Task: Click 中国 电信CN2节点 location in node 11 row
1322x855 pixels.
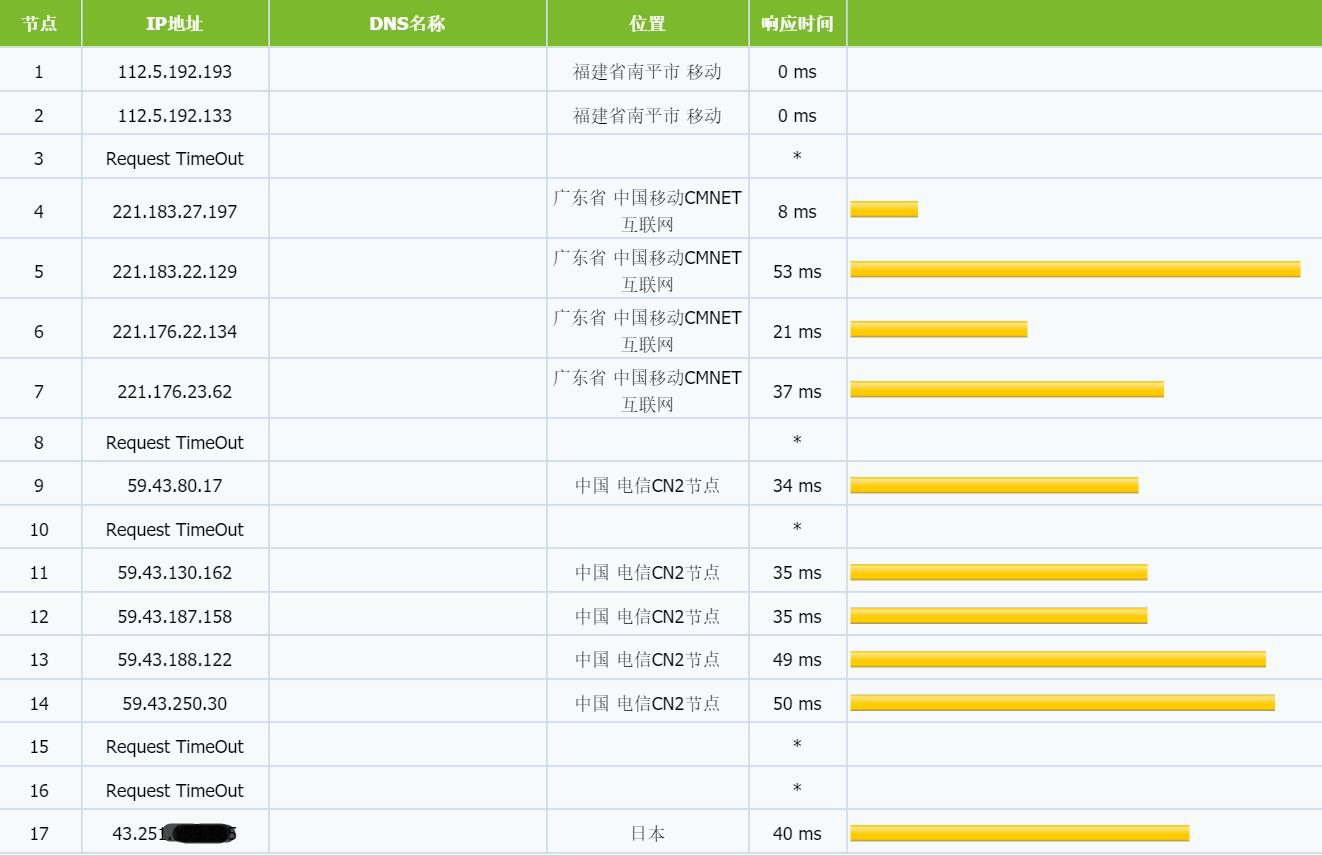Action: pyautogui.click(x=647, y=573)
